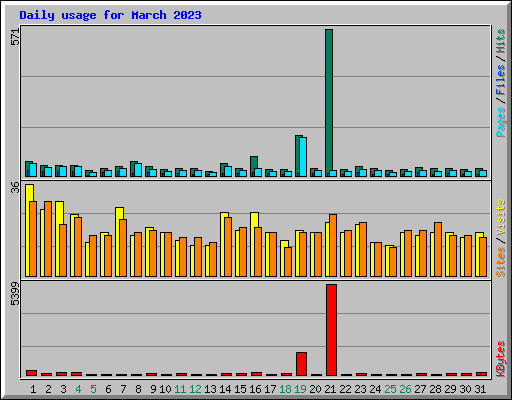The width and height of the screenshot is (512, 400).
Task: Click the blue 'Files' legend label
Action: (500, 79)
